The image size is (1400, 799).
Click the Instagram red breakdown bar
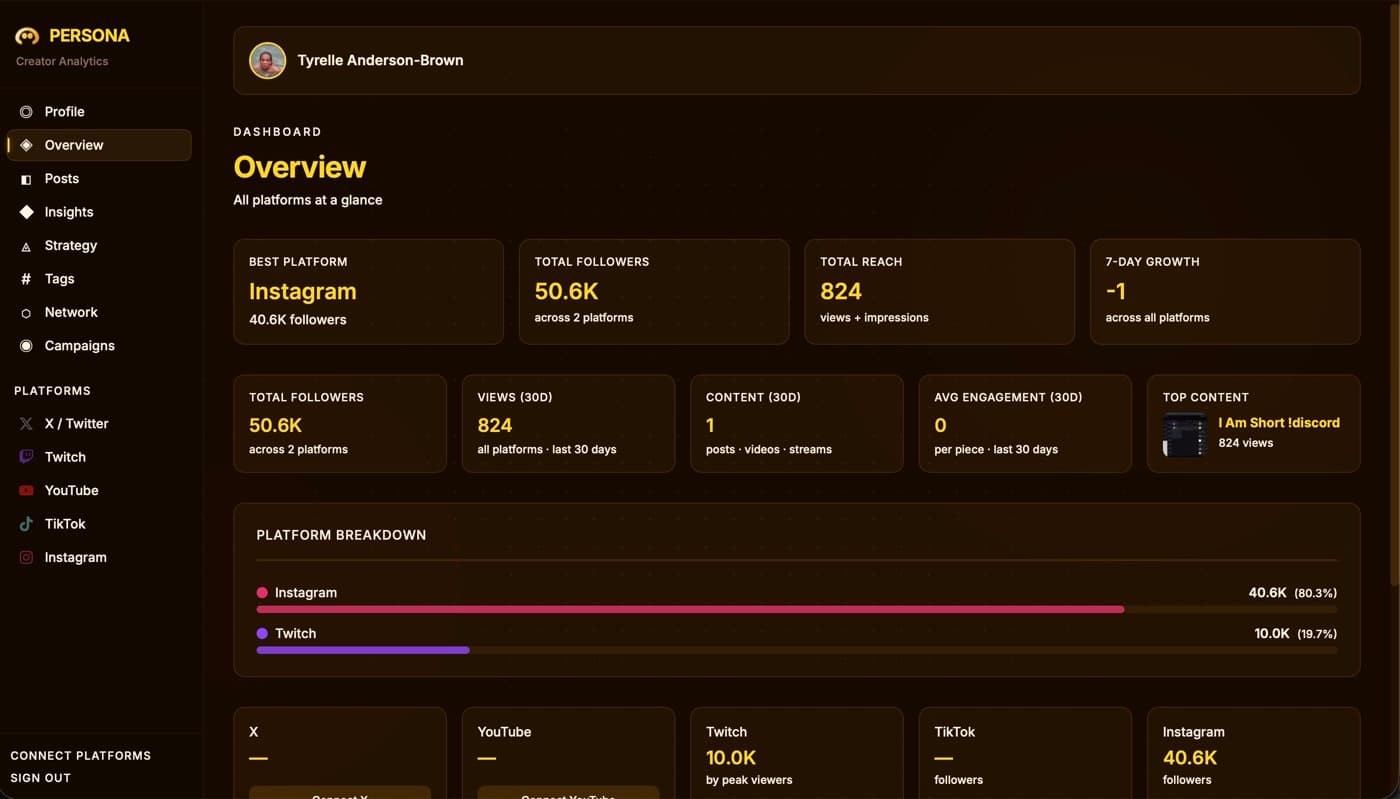(690, 609)
